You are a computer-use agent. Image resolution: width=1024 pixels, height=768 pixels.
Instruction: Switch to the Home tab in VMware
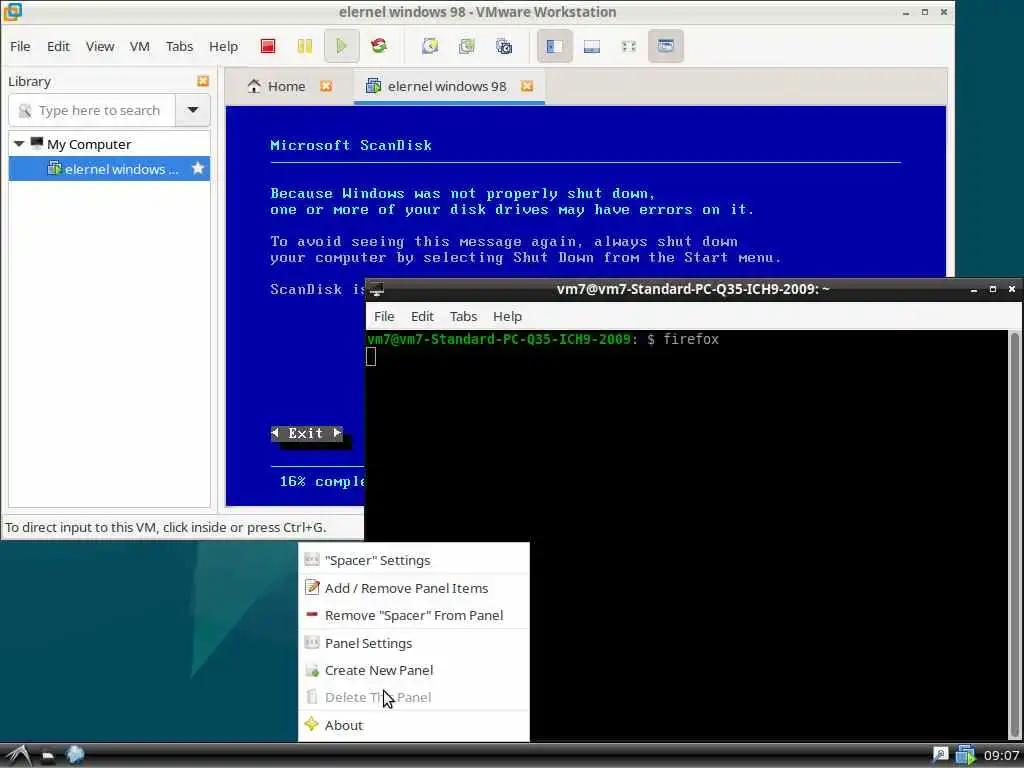click(285, 86)
